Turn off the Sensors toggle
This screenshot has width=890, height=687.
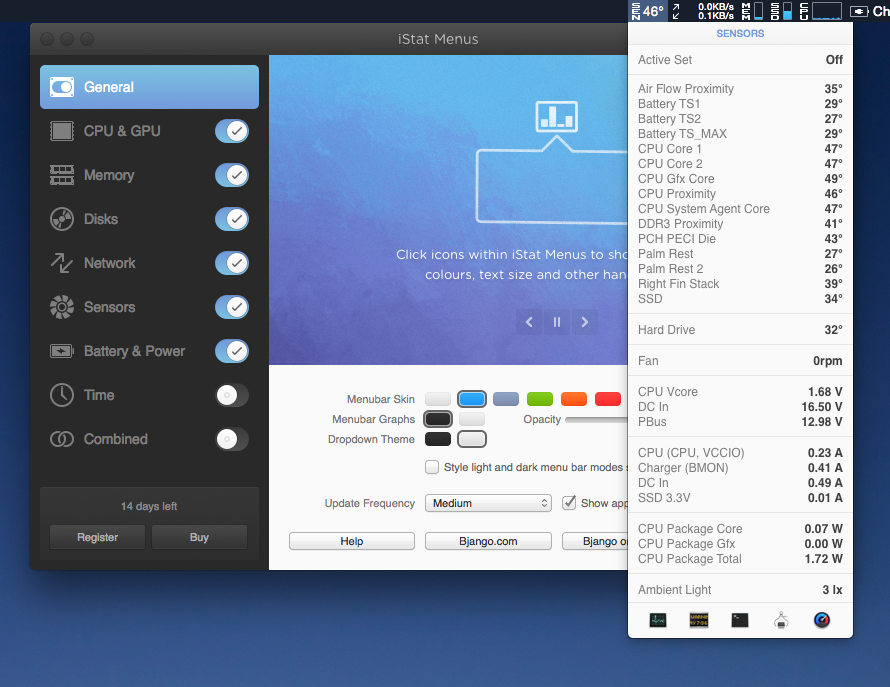tap(232, 307)
